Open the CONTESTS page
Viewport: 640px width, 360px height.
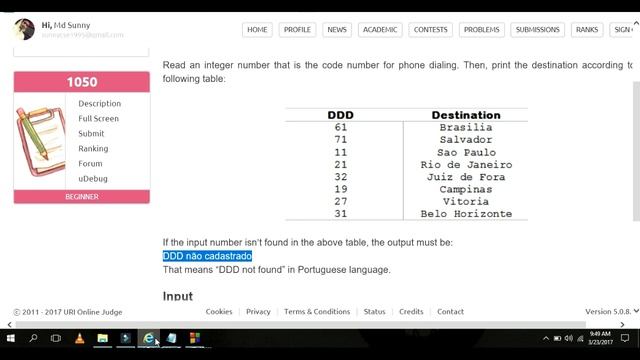click(x=431, y=30)
